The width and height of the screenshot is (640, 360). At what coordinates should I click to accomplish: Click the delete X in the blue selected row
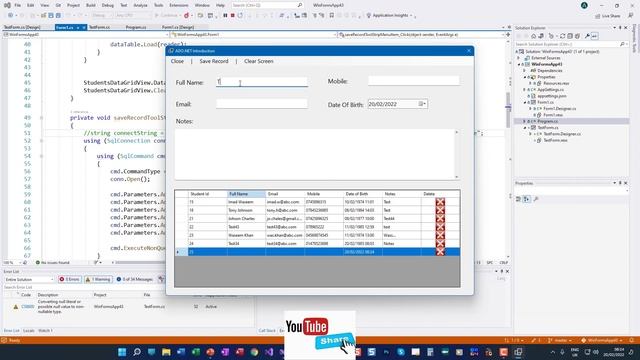tap(440, 252)
